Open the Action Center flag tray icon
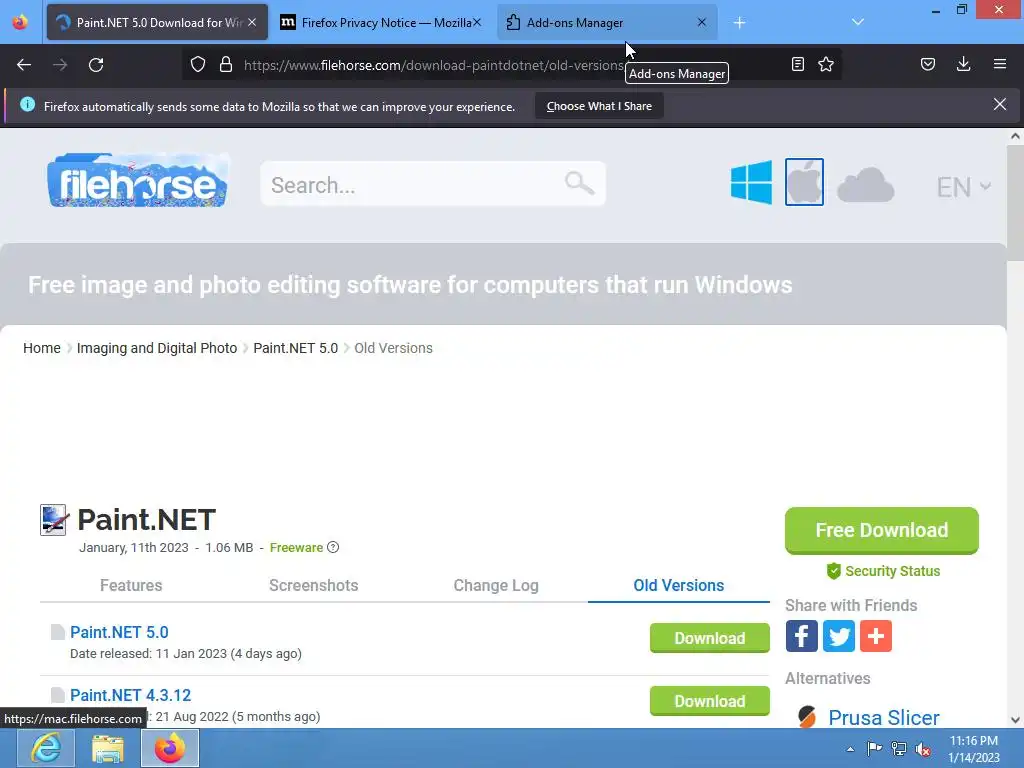This screenshot has width=1024, height=768. point(874,749)
